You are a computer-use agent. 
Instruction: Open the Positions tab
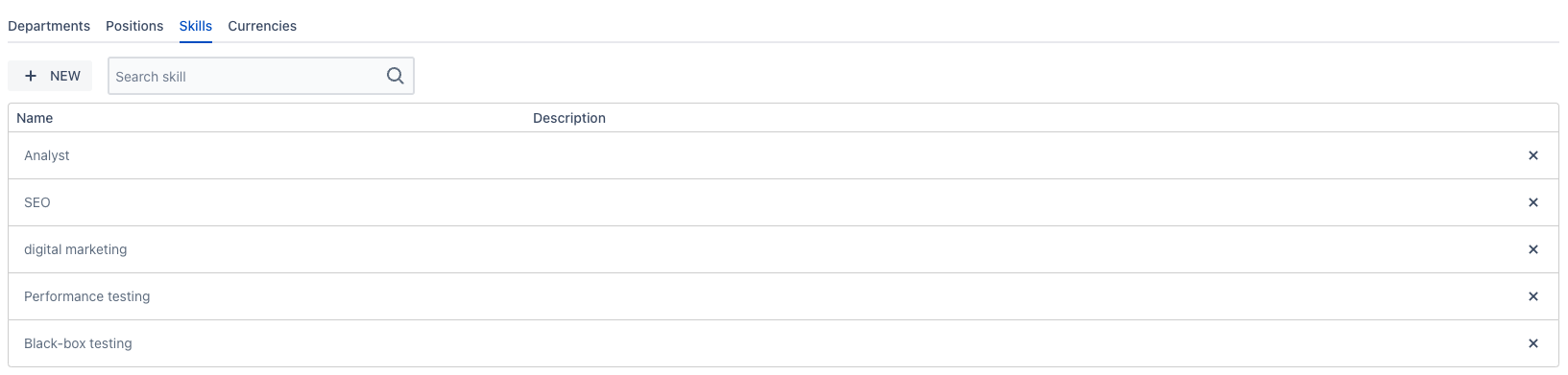(x=134, y=26)
